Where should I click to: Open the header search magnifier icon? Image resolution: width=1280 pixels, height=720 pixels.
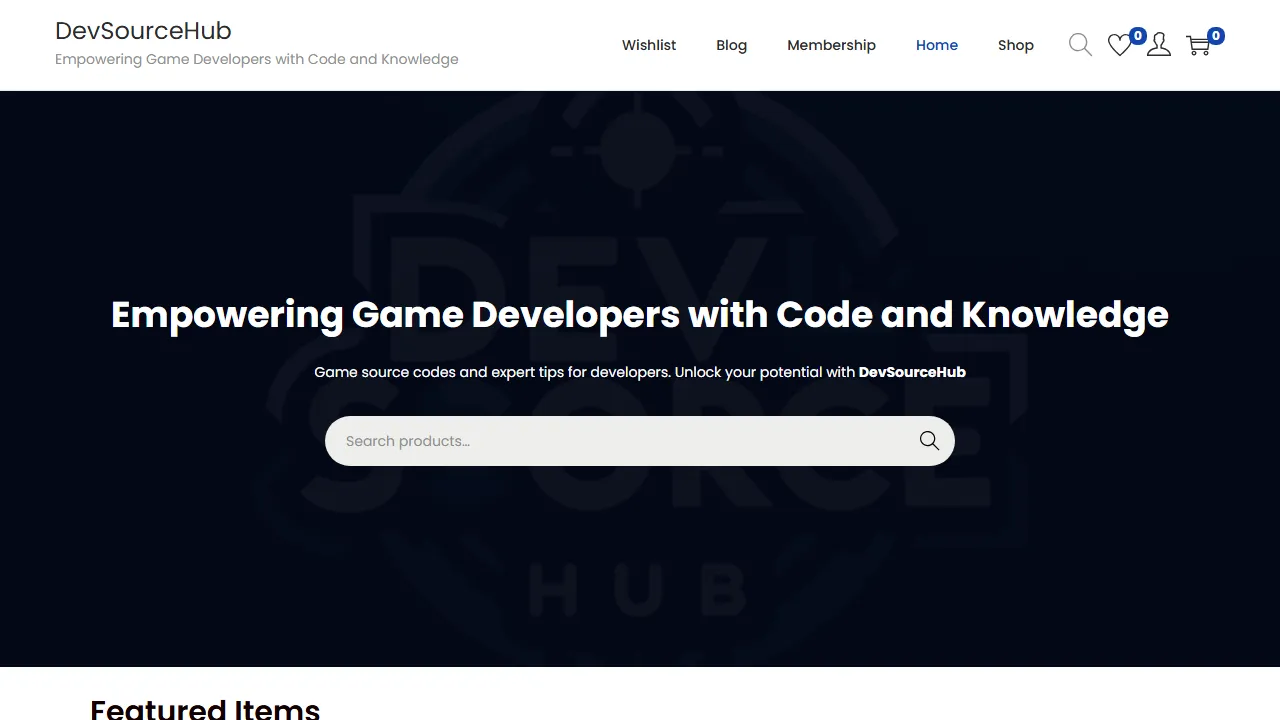click(x=1080, y=44)
